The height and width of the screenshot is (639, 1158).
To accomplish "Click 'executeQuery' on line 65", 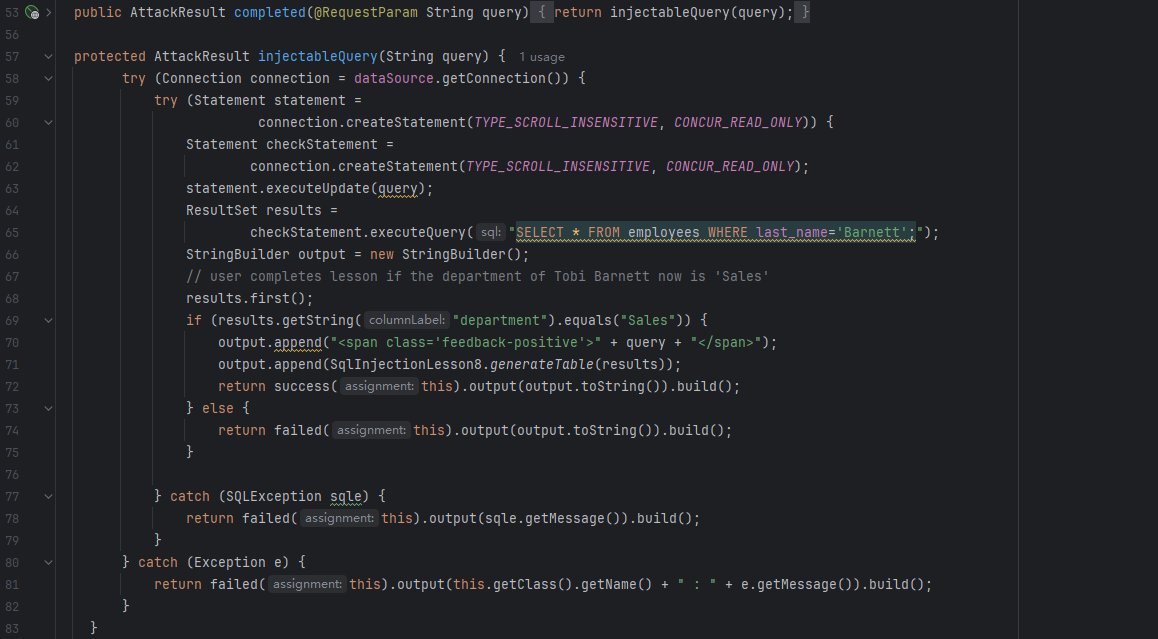I will [417, 233].
